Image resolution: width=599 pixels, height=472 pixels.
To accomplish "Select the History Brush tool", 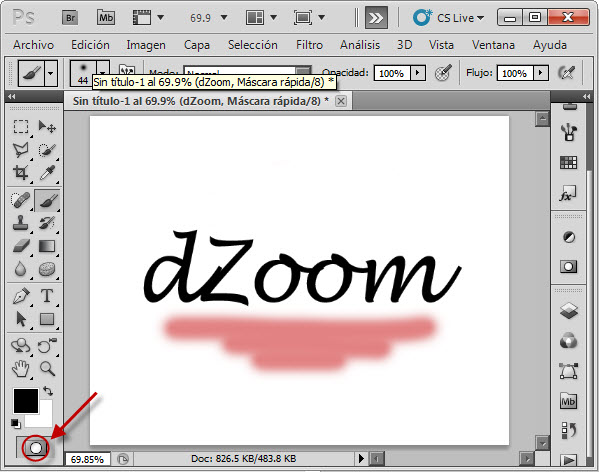I will (x=47, y=223).
